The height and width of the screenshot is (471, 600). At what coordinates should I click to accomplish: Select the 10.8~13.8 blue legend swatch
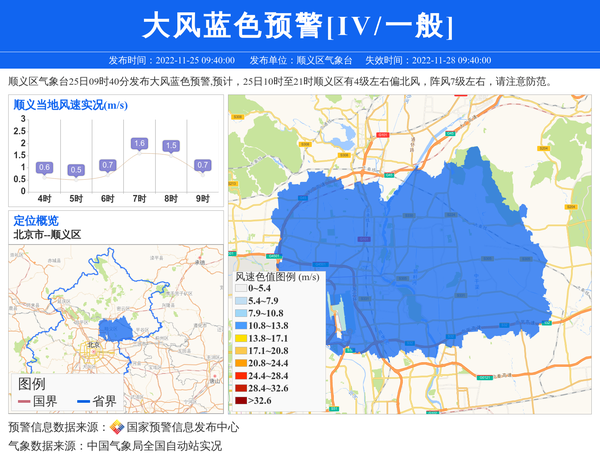240,326
